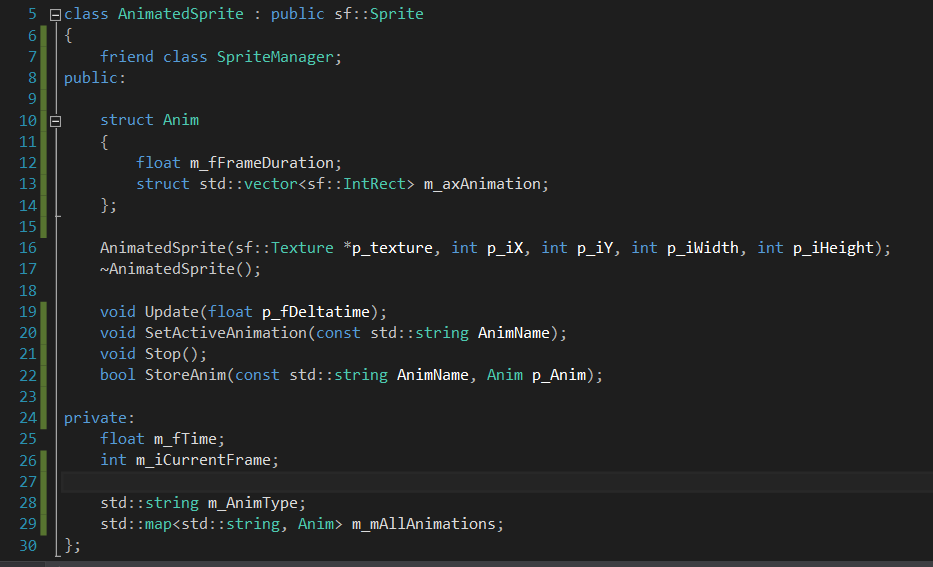The width and height of the screenshot is (933, 567).
Task: Collapse the struct Anim code block
Action: tap(55, 120)
